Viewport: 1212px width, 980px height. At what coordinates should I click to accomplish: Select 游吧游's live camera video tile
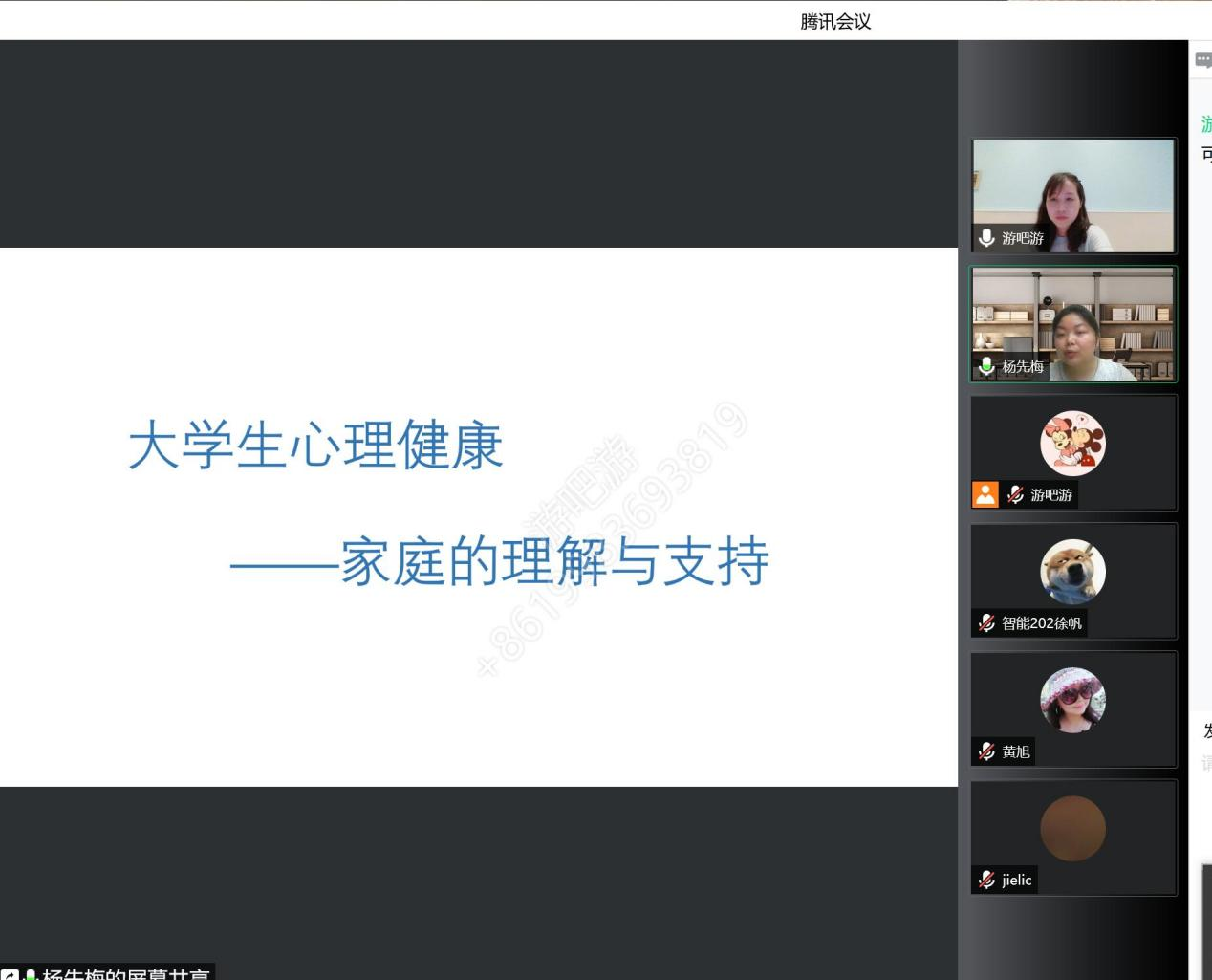[1072, 195]
